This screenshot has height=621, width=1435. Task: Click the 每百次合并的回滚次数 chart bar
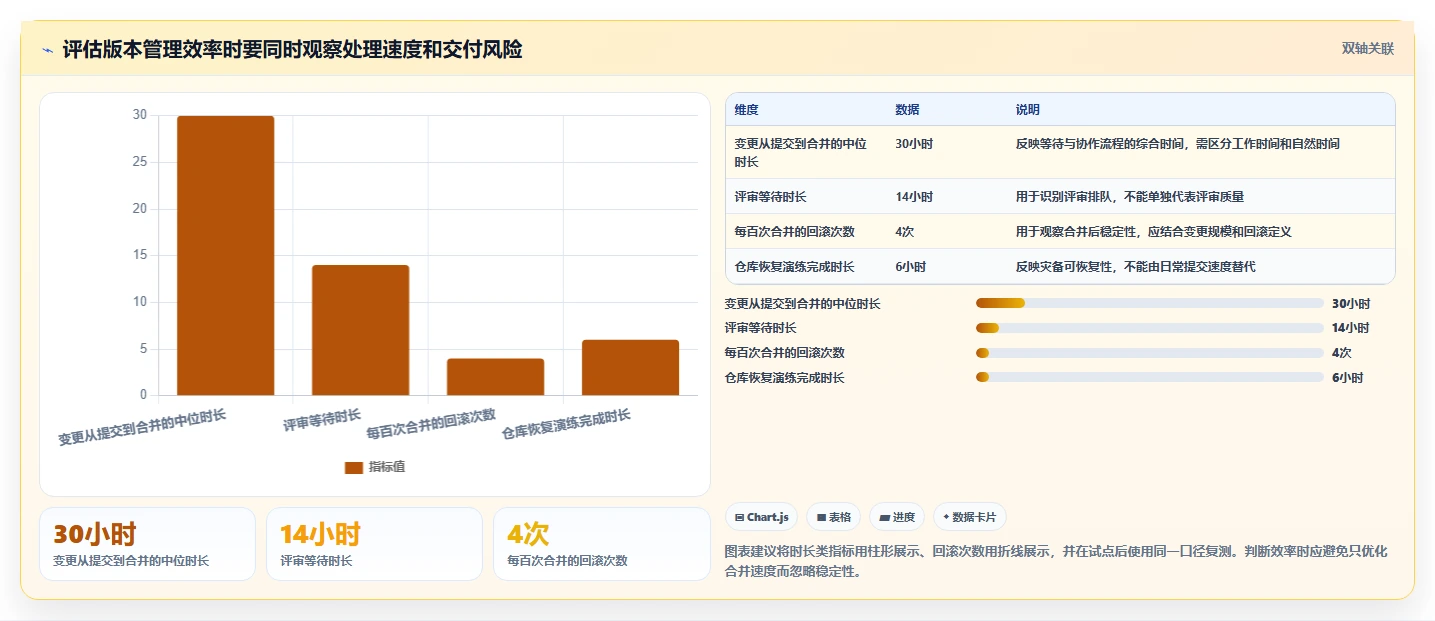click(495, 377)
